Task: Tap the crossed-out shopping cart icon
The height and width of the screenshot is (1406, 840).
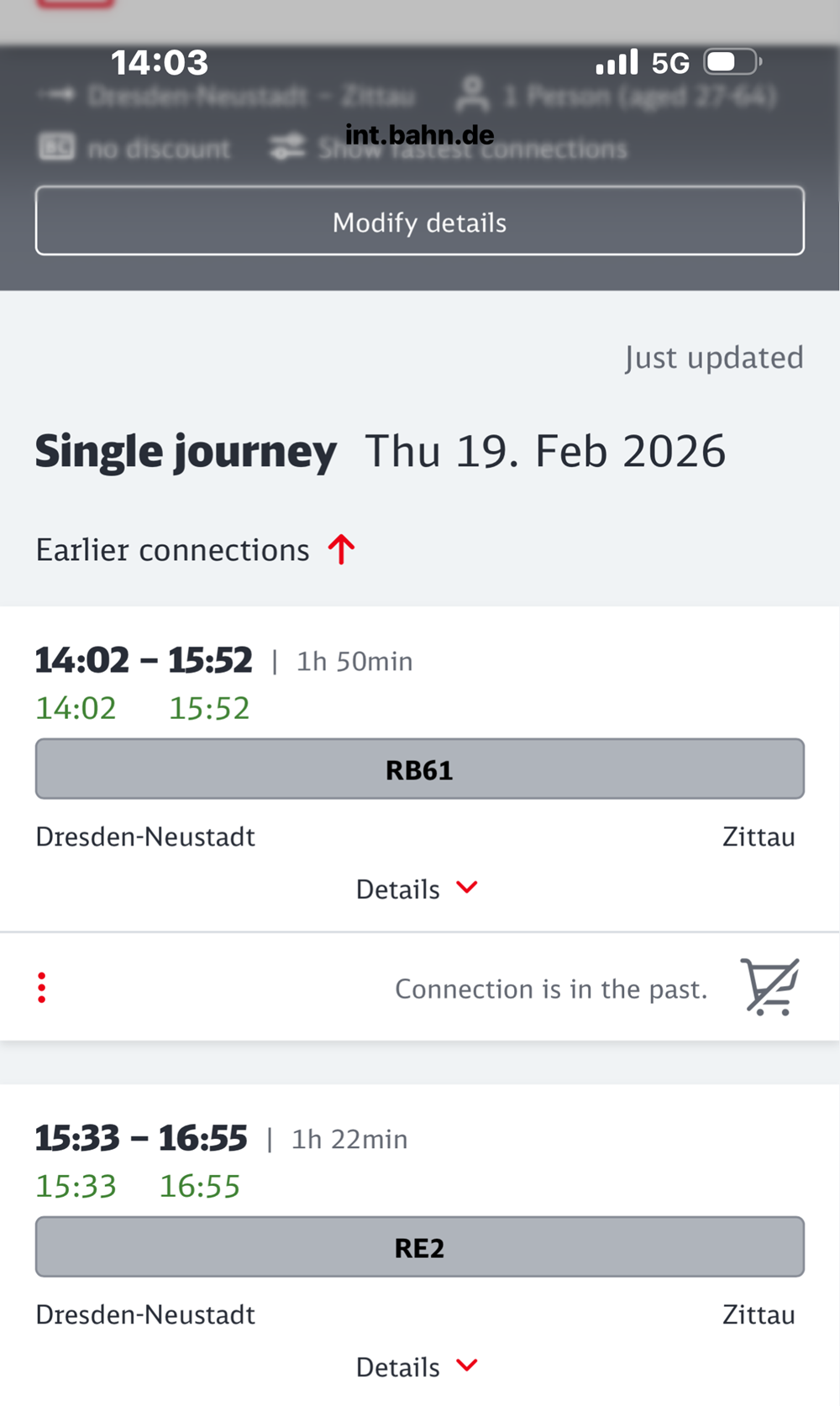Action: [x=769, y=987]
